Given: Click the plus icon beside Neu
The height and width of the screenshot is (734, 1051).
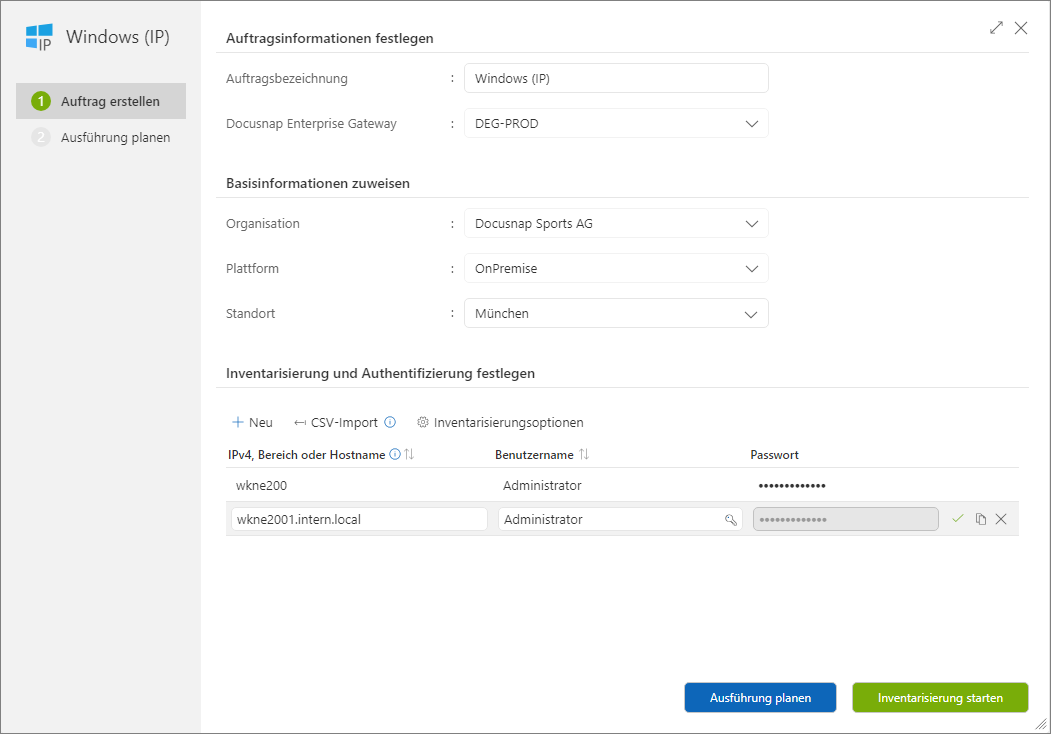Looking at the screenshot, I should (237, 422).
